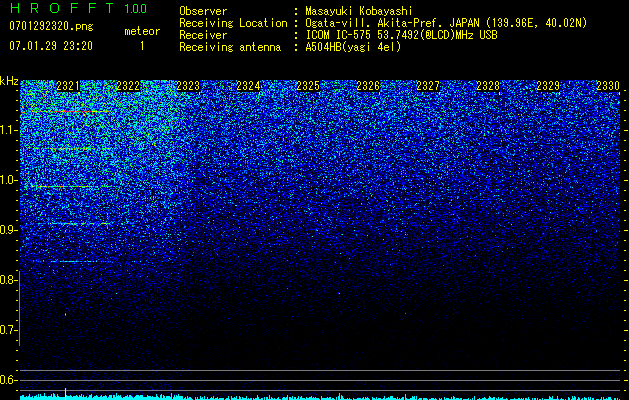629x400 pixels.
Task: Click the 2327 time marker
Action: (x=428, y=86)
